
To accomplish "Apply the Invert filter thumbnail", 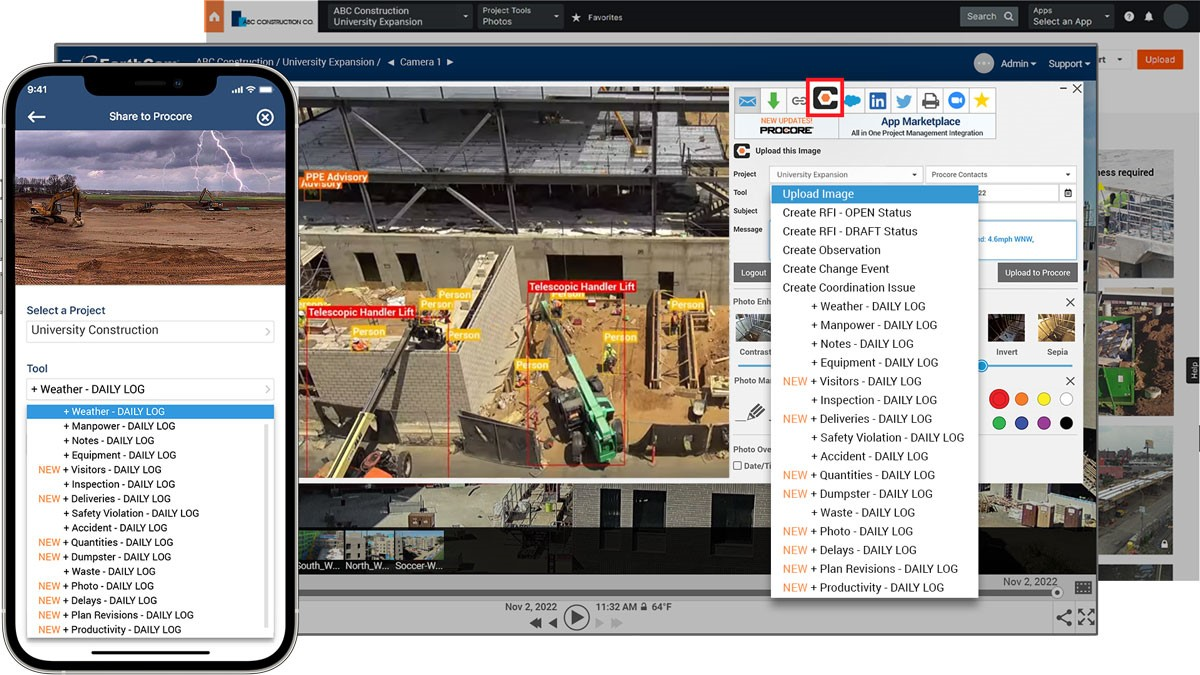I will point(1006,329).
